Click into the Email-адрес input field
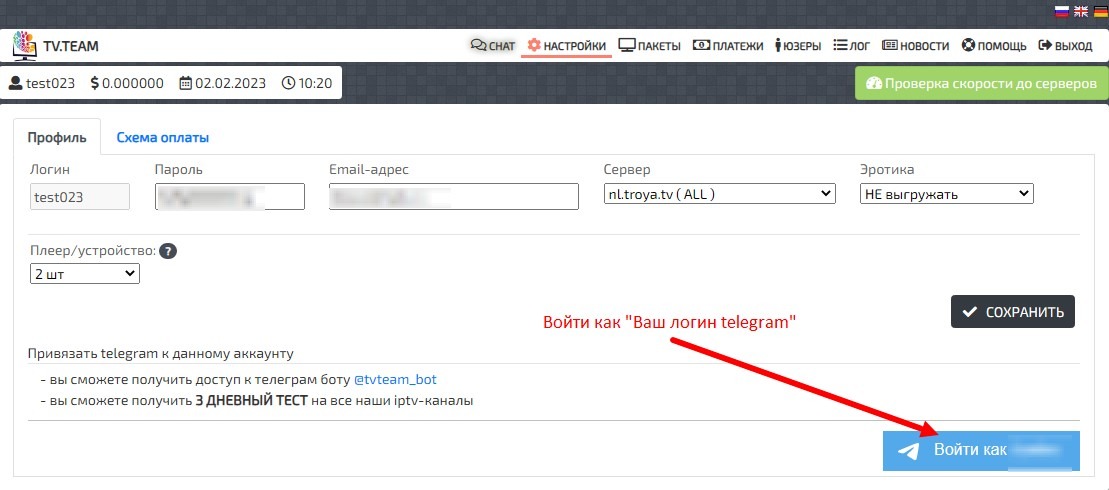Viewport: 1109px width, 490px height. 453,196
